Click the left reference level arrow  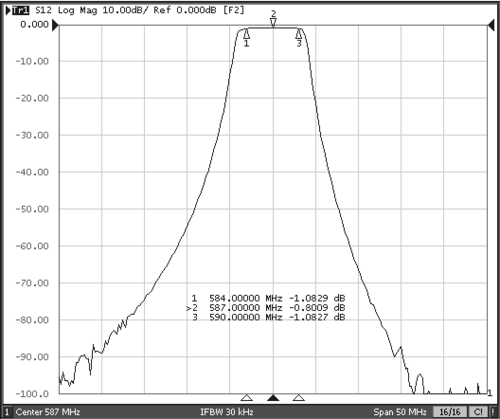tap(56, 25)
